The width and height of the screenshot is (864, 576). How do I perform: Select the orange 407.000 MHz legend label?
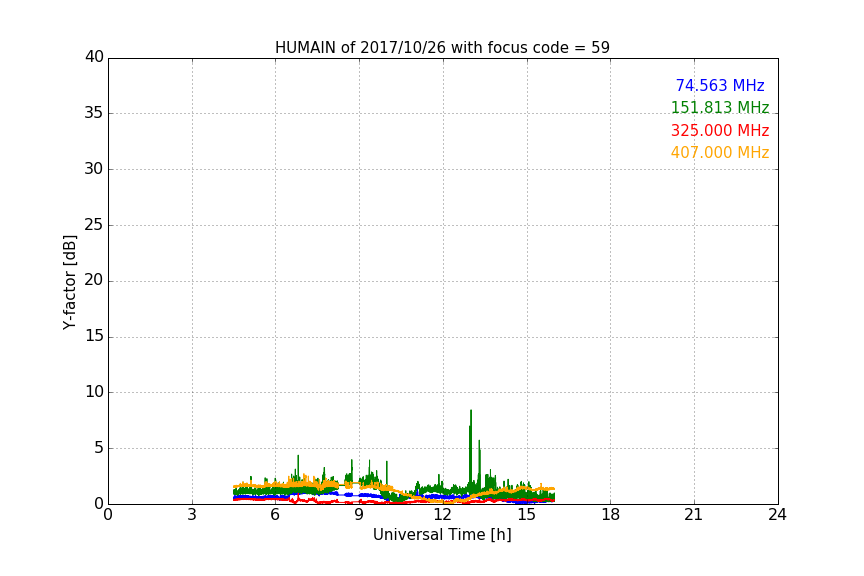[720, 153]
